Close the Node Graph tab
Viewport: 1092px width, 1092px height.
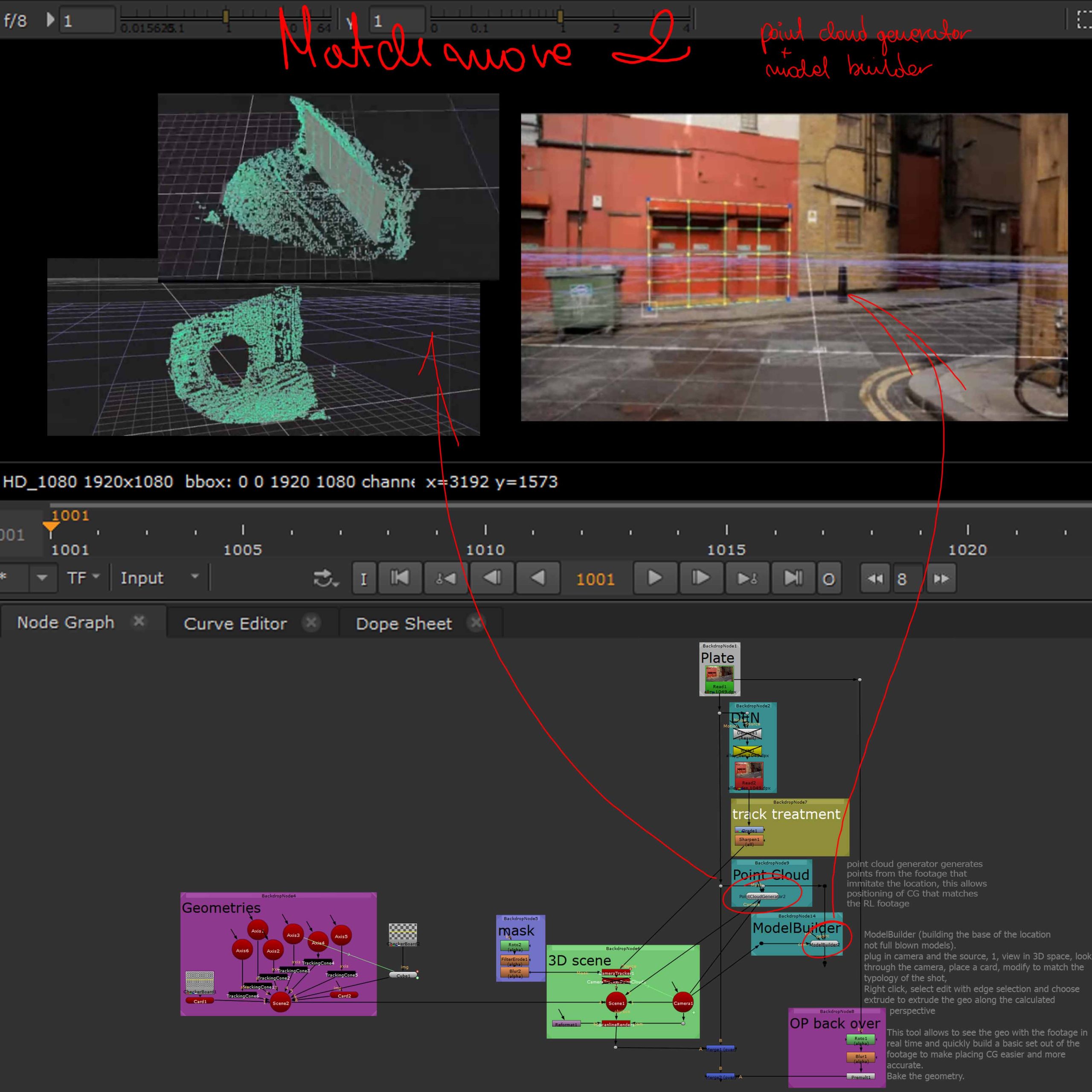139,621
